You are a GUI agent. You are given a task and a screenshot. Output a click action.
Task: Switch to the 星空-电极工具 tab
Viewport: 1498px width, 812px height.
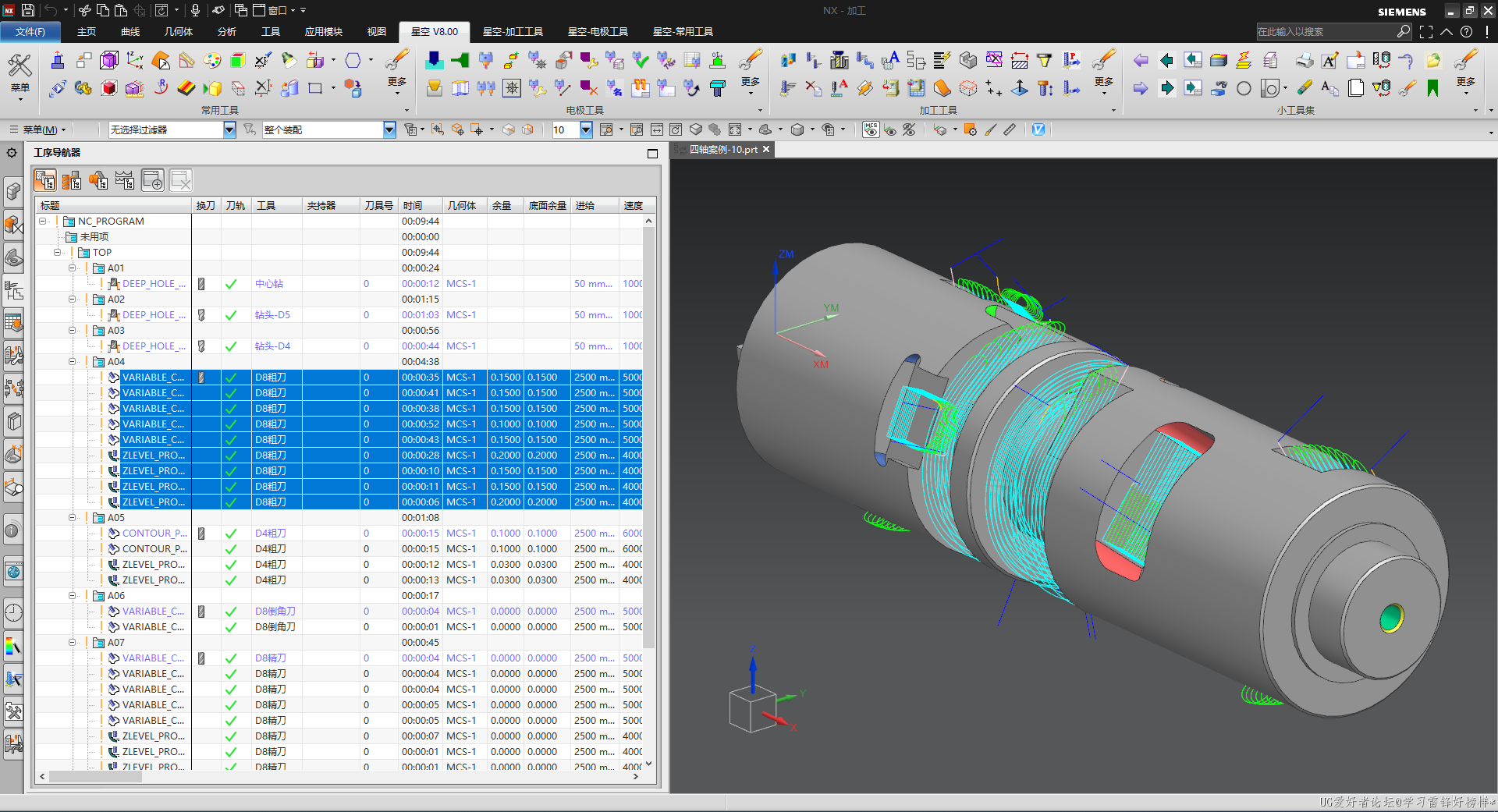(x=598, y=32)
